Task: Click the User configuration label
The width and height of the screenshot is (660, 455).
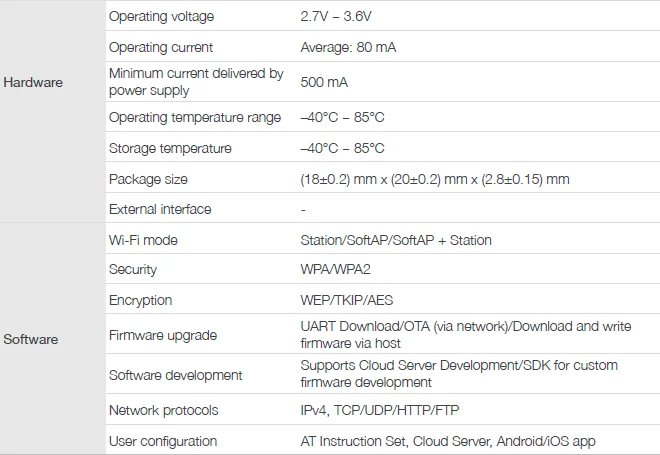Action: pos(163,441)
